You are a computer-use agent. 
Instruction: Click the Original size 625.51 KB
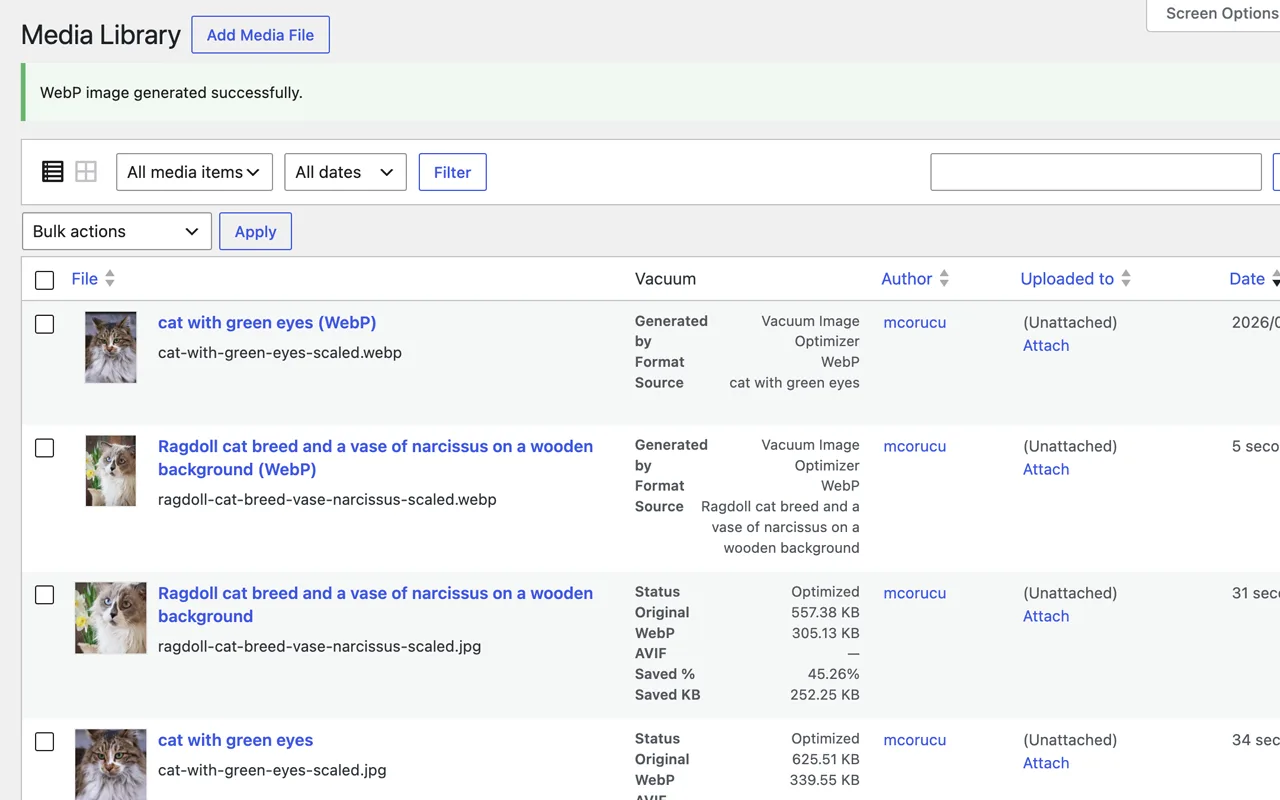point(825,759)
